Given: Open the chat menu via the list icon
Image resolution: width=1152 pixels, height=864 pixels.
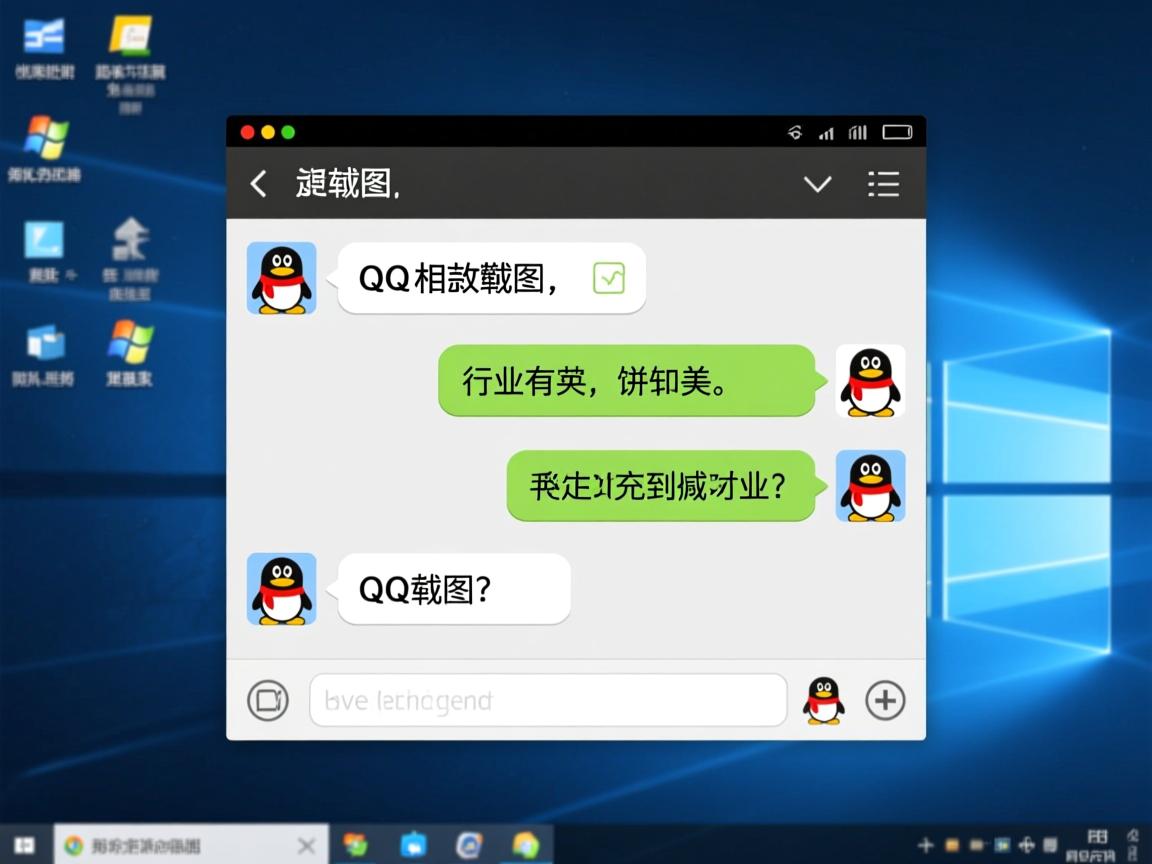Looking at the screenshot, I should click(x=883, y=184).
